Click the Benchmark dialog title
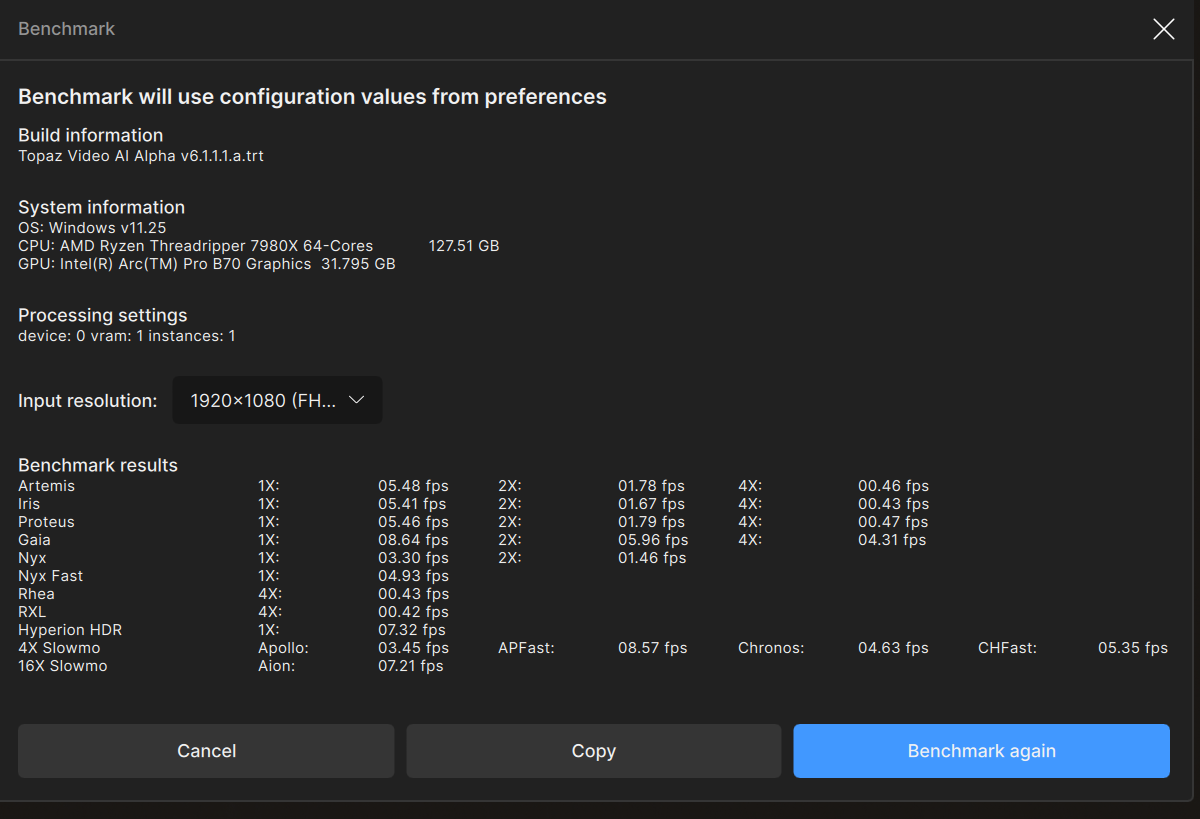 [67, 29]
